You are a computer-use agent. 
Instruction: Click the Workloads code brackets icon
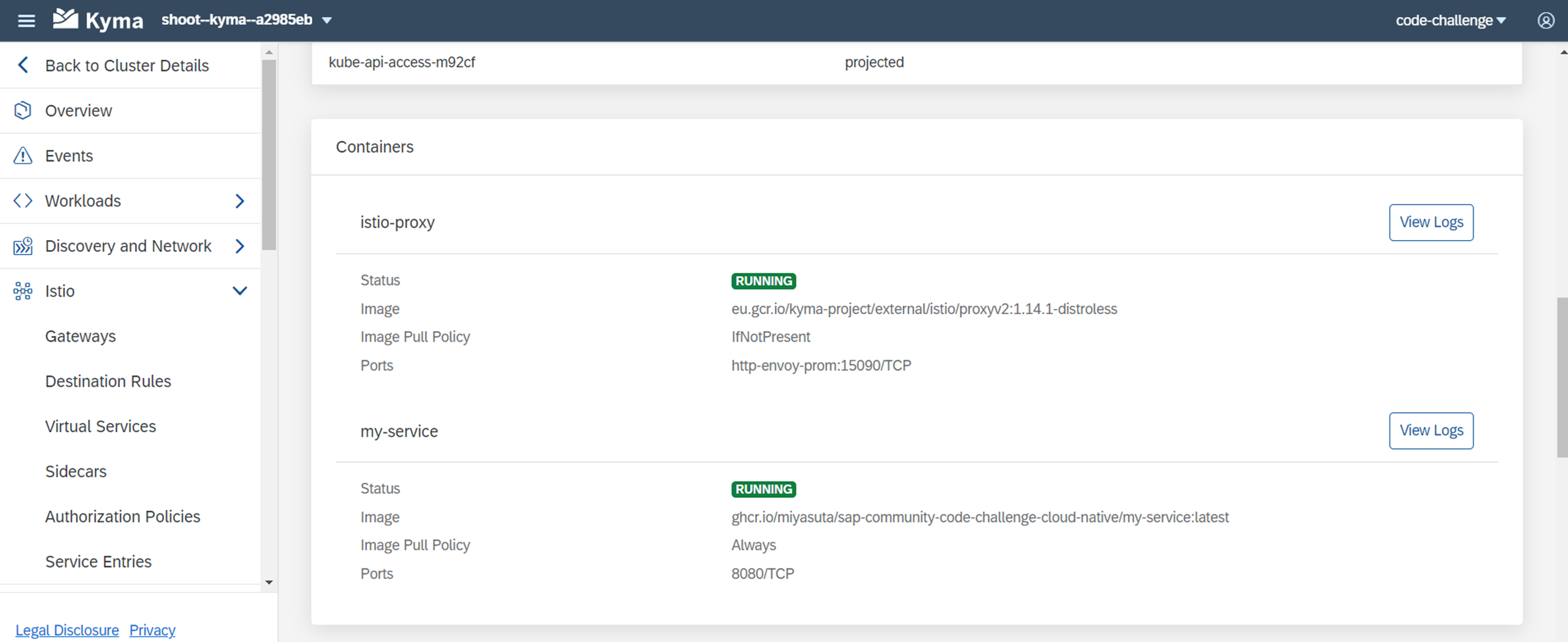coord(23,201)
